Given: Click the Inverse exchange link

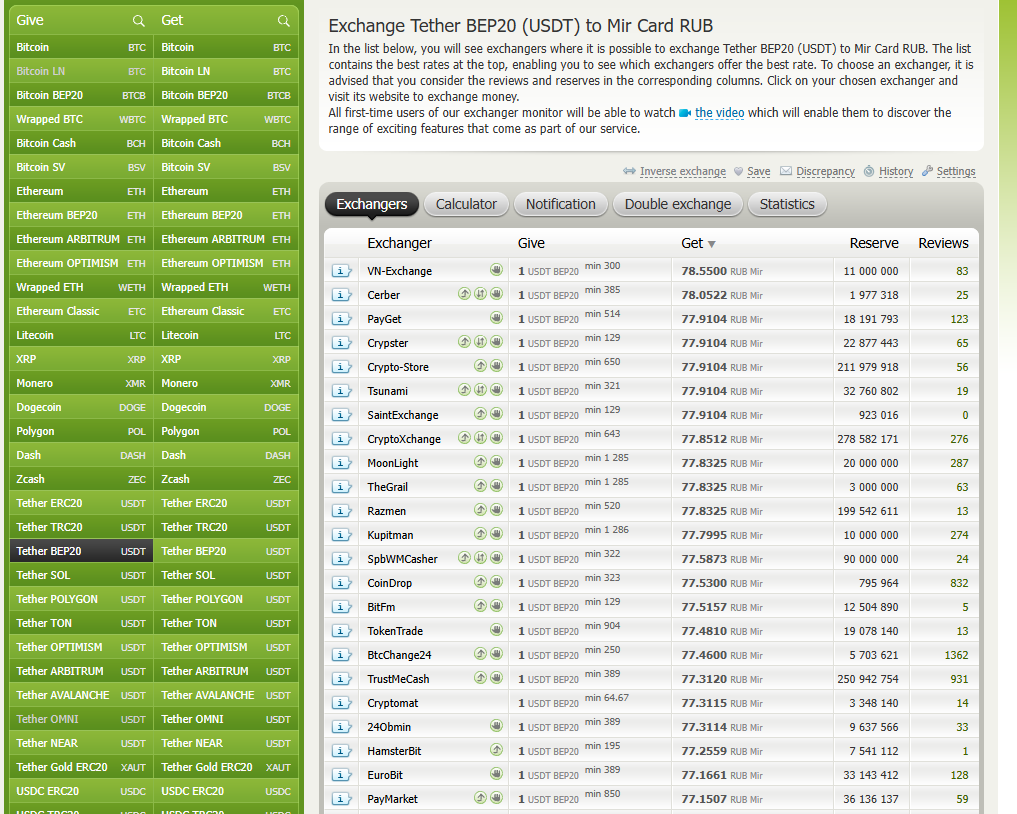Looking at the screenshot, I should [682, 171].
